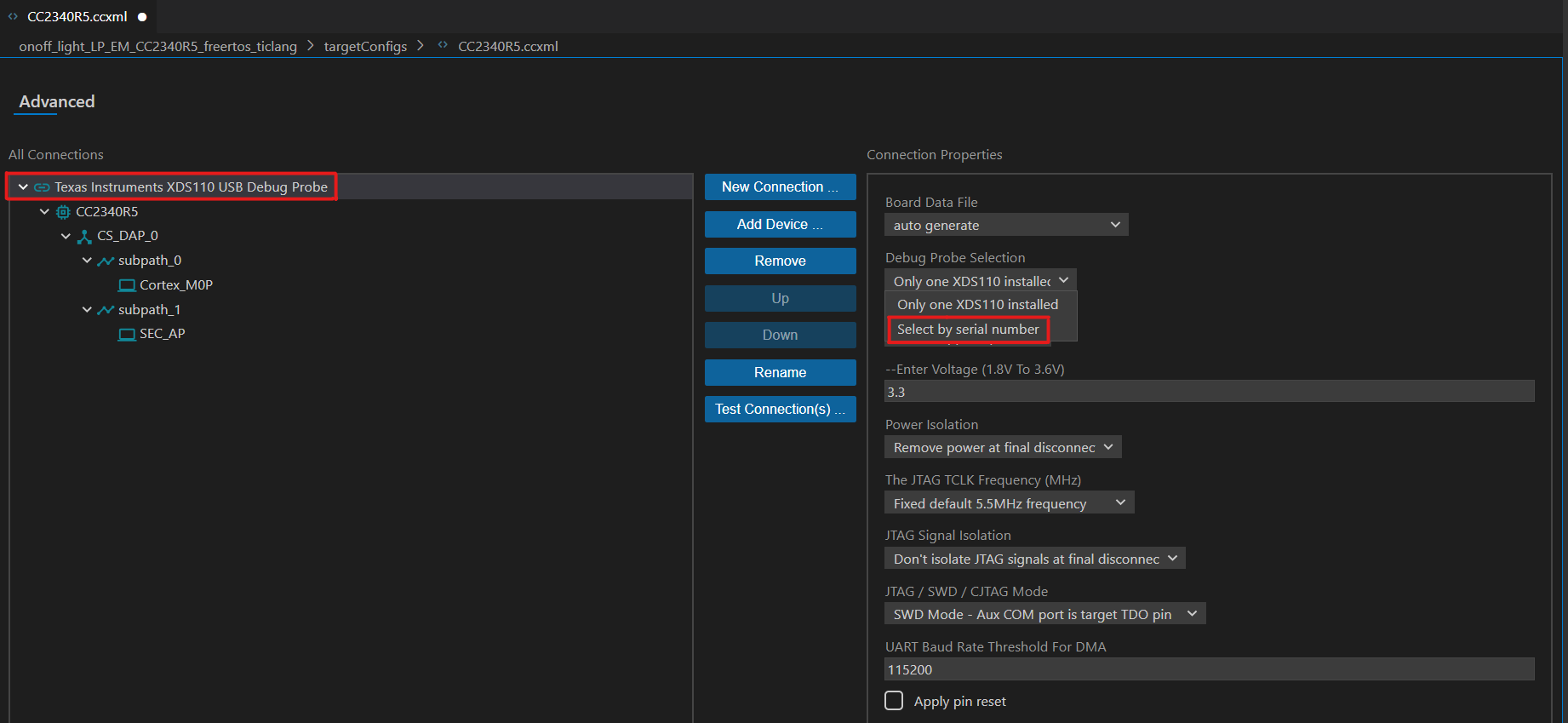Collapse the Texas Instruments XDS110 tree node

[23, 187]
